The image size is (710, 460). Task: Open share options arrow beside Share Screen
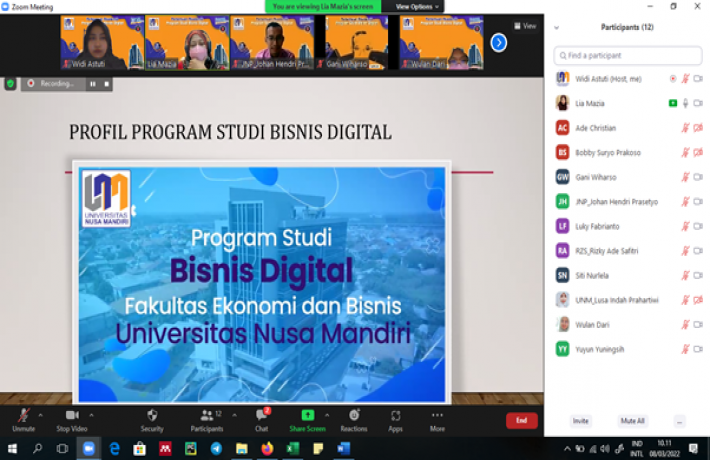tap(327, 415)
